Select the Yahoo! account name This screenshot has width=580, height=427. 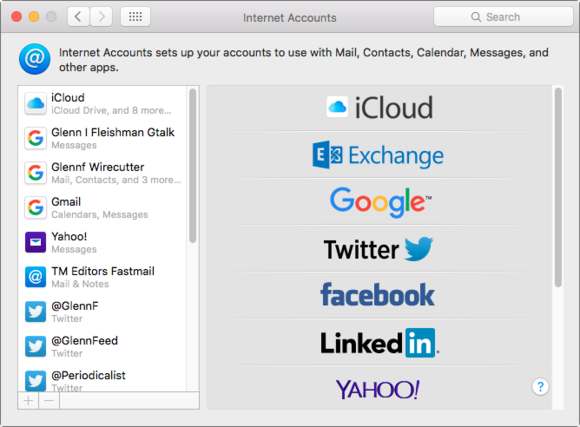point(69,236)
